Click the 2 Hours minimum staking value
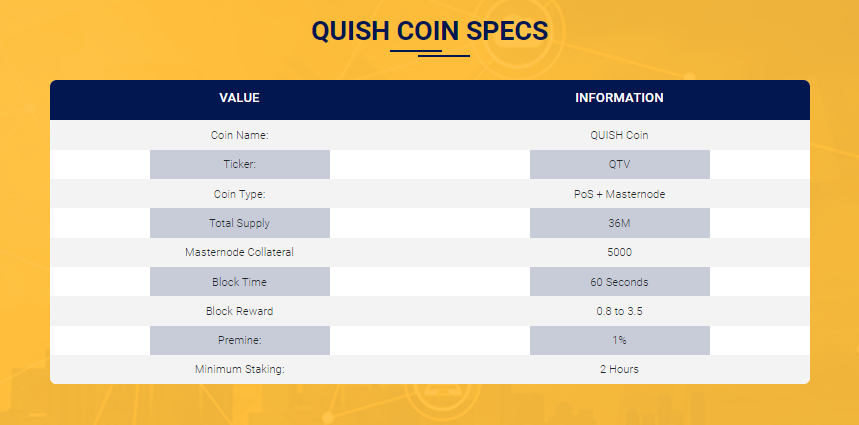Image resolution: width=859 pixels, height=425 pixels. coord(619,369)
